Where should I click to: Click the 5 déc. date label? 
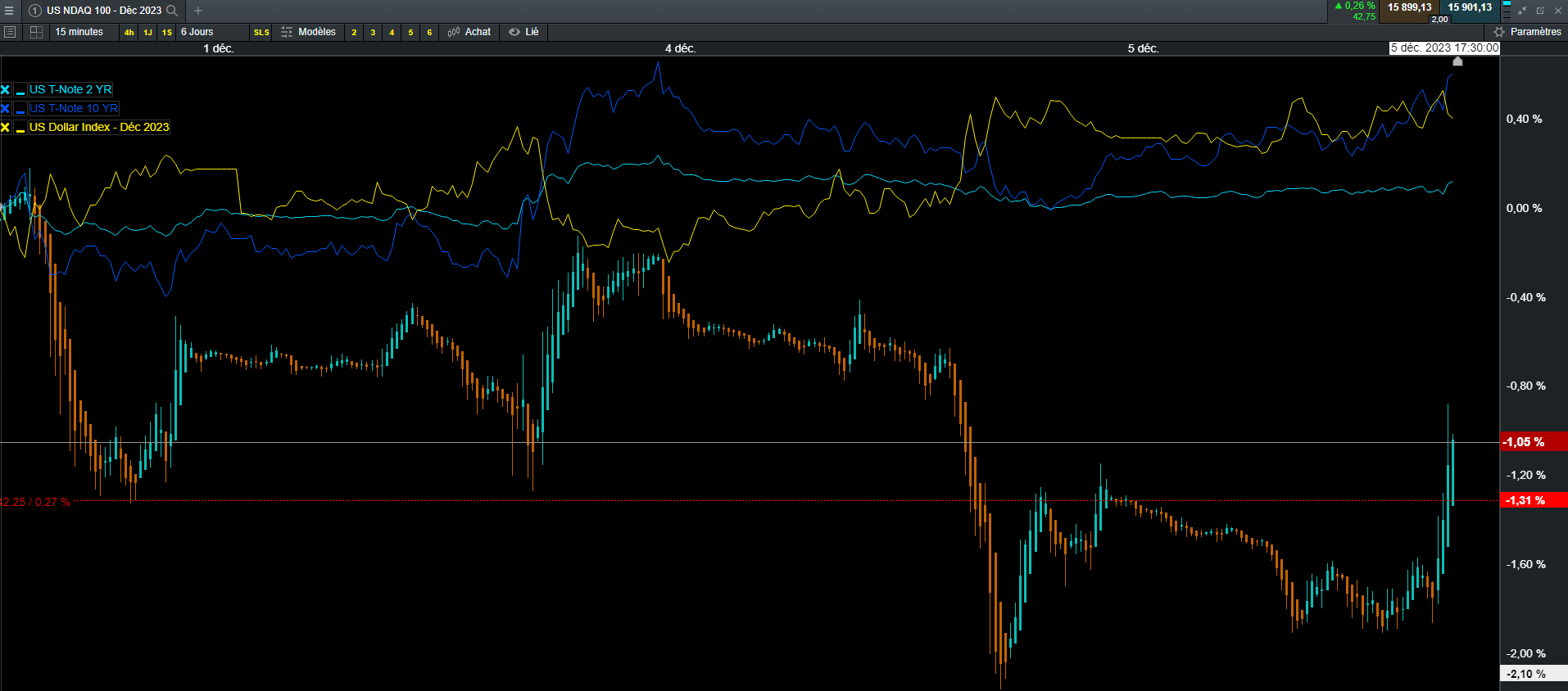[1143, 49]
